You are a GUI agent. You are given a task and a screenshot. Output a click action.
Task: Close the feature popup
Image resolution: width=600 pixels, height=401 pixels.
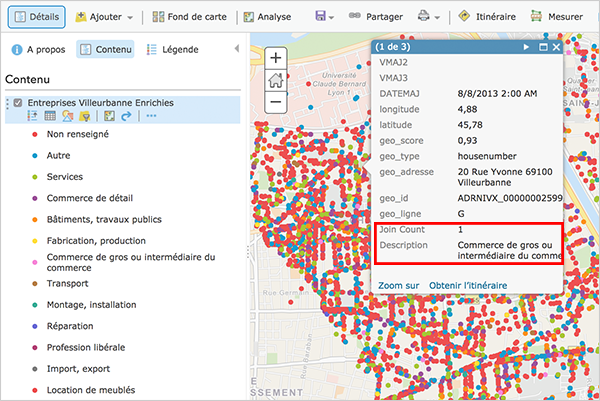pyautogui.click(x=556, y=47)
